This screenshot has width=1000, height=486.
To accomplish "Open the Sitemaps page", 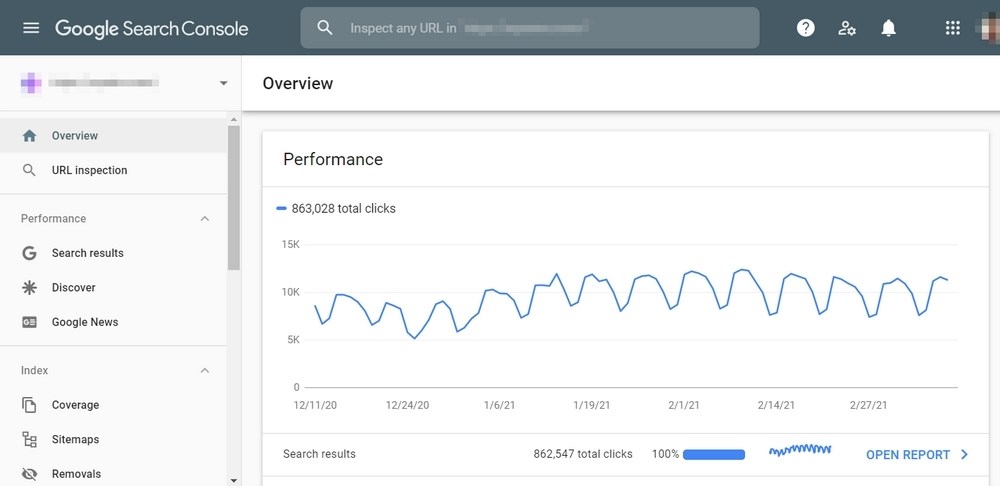I will [x=114, y=439].
